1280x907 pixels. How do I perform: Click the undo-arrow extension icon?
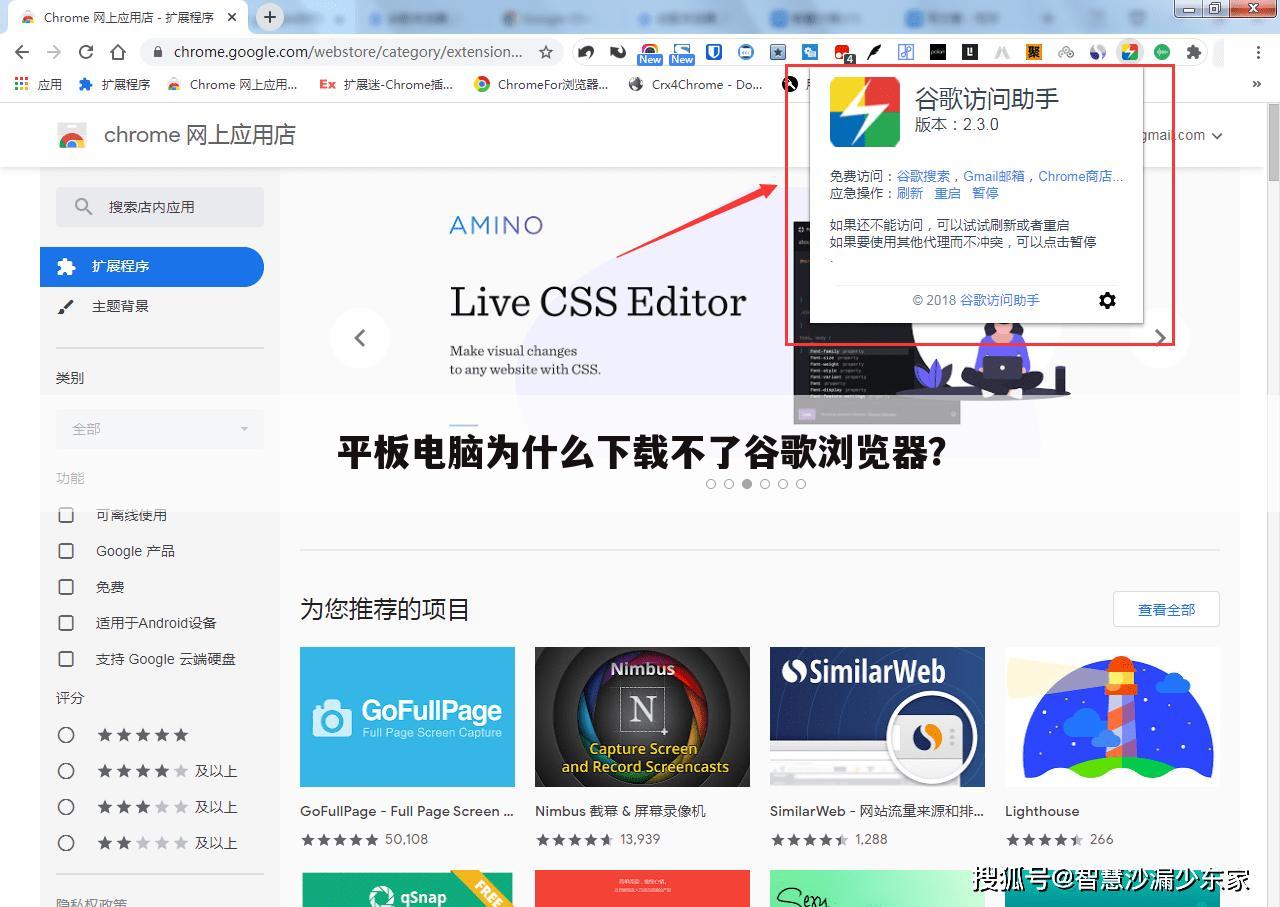(x=586, y=52)
